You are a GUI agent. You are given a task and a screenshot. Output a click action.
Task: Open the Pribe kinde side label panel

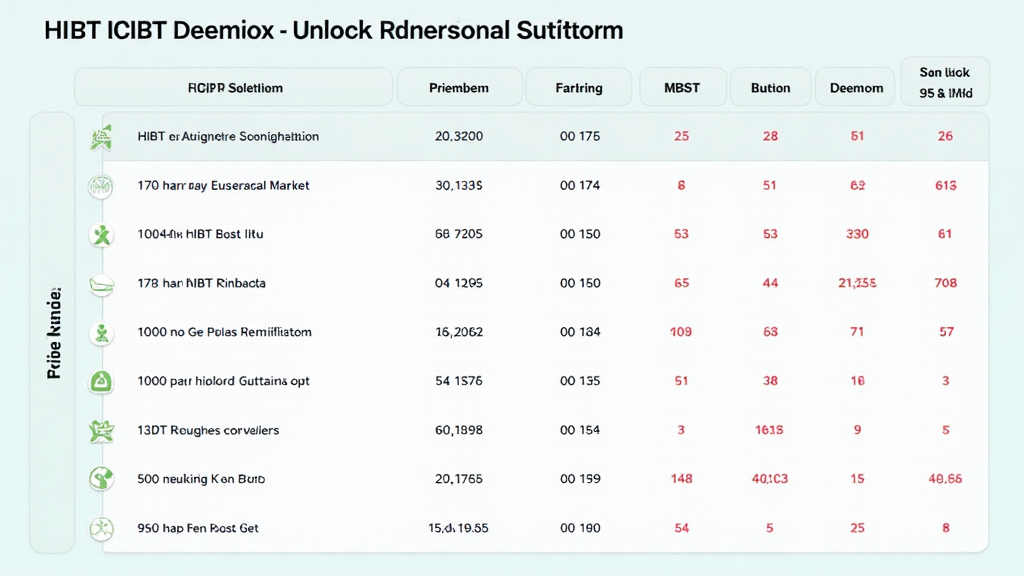pyautogui.click(x=53, y=333)
